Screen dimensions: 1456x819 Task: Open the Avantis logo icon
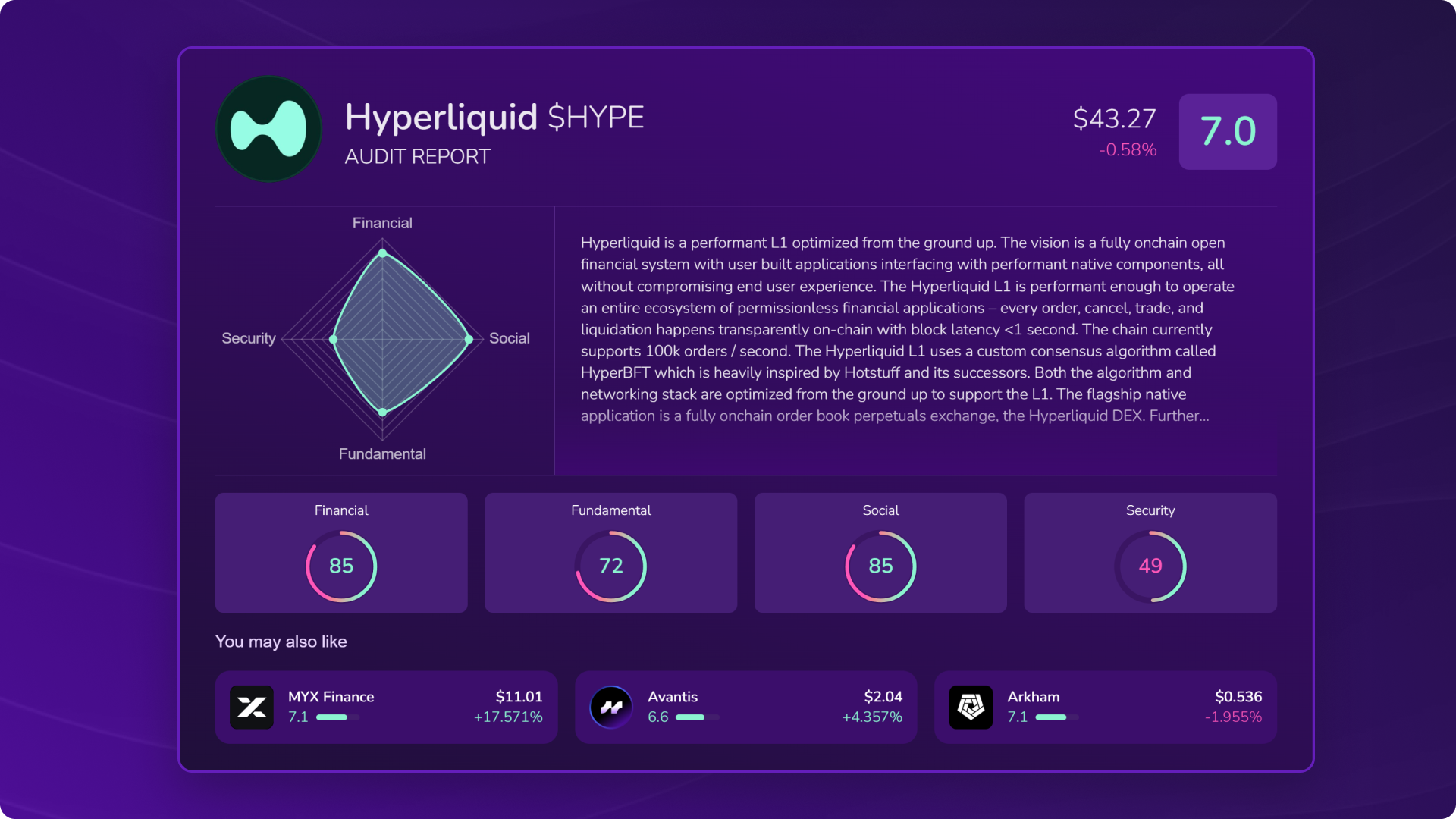click(611, 708)
